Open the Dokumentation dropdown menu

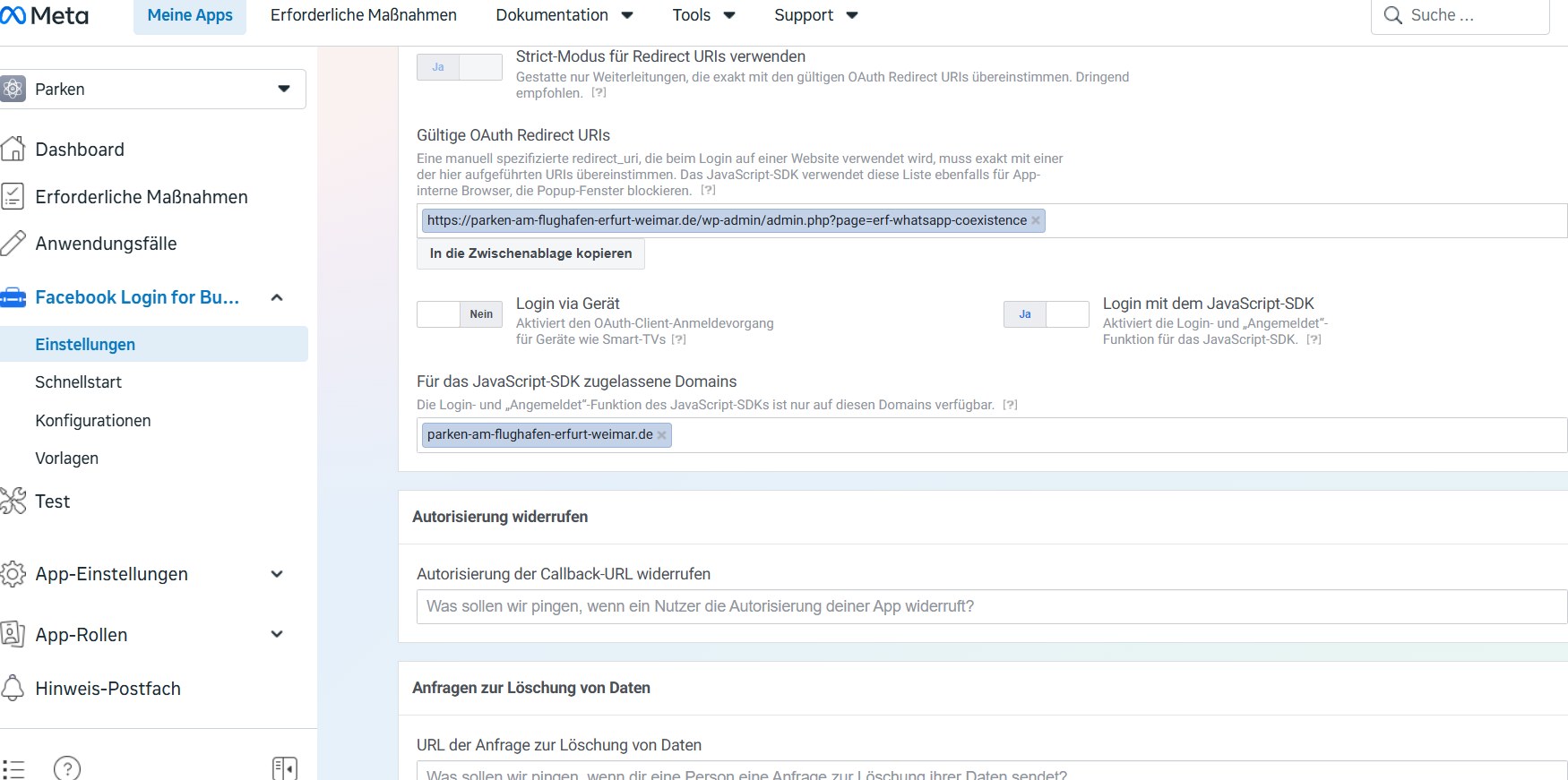coord(564,15)
